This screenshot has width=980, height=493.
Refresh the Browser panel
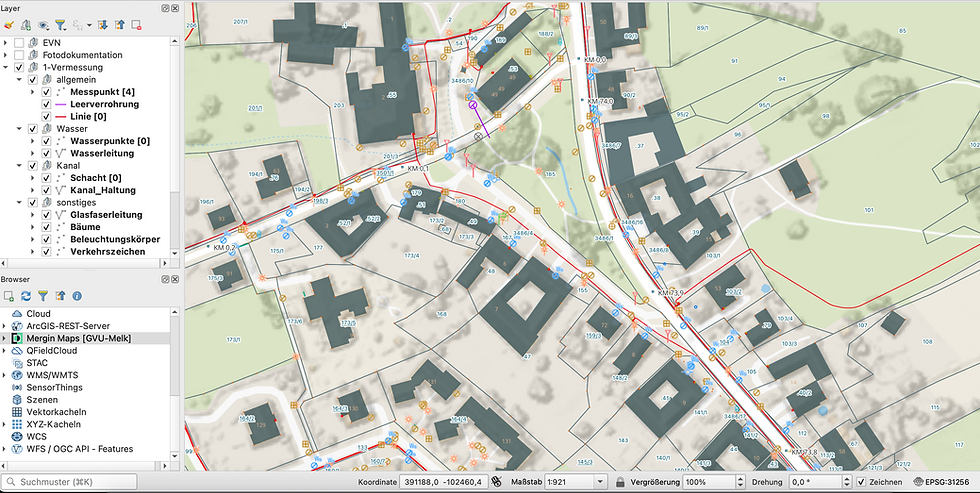26,296
